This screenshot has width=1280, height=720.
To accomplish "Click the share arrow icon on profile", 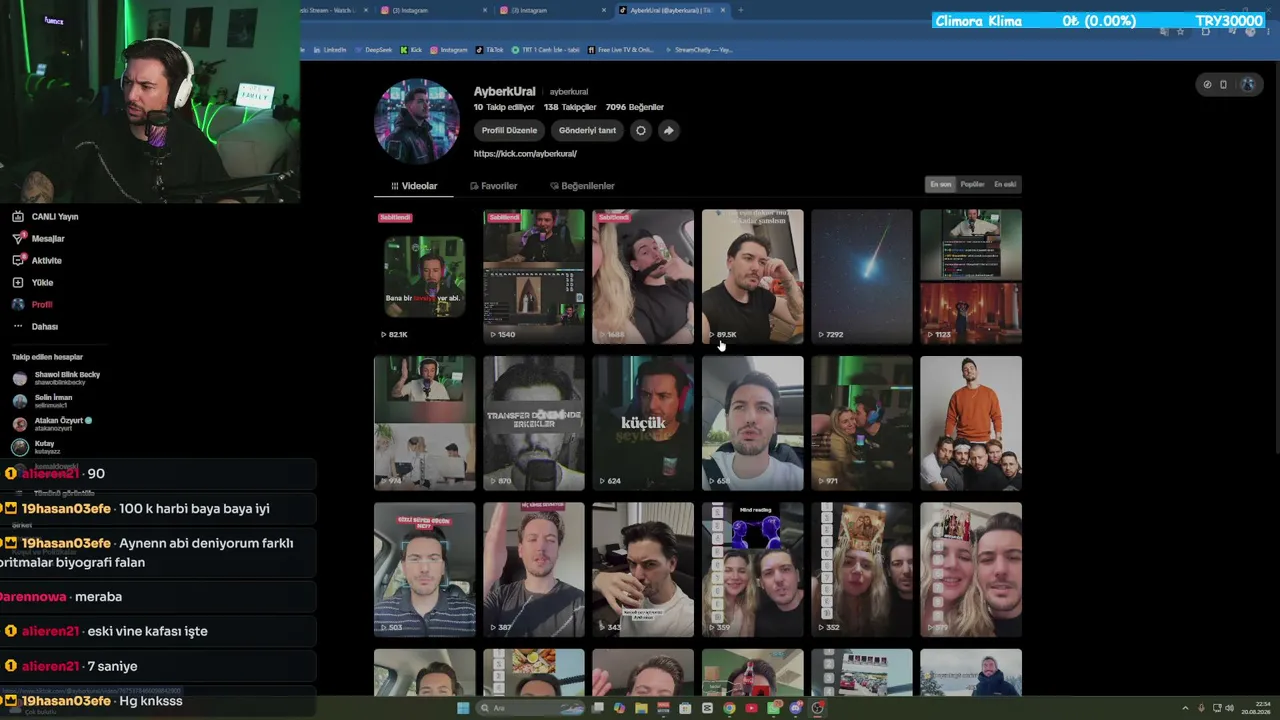I will point(669,130).
